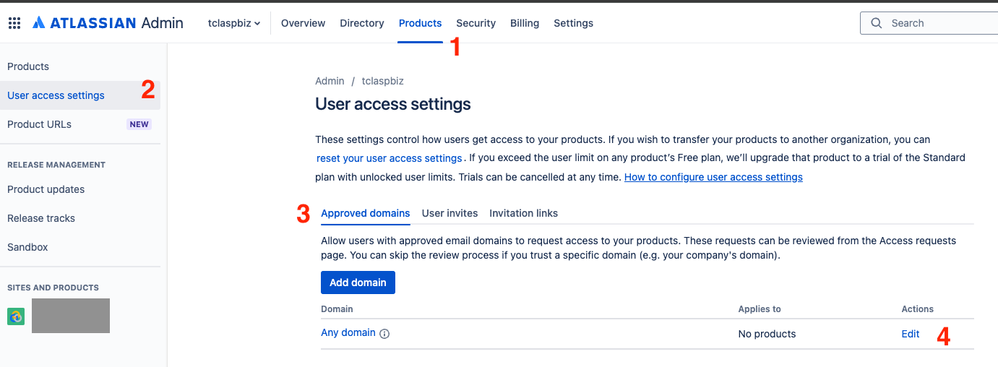Click the User access settings page heading
The width and height of the screenshot is (998, 367).
(393, 104)
